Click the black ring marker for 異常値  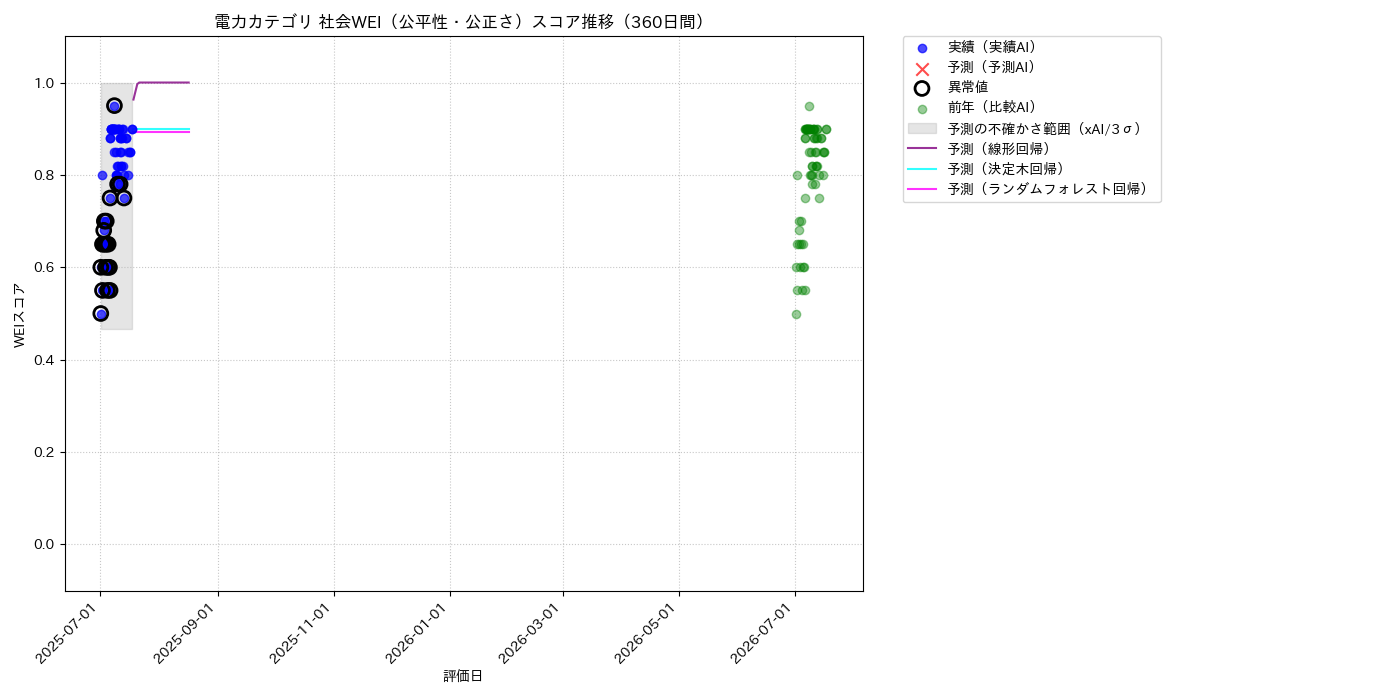click(922, 88)
